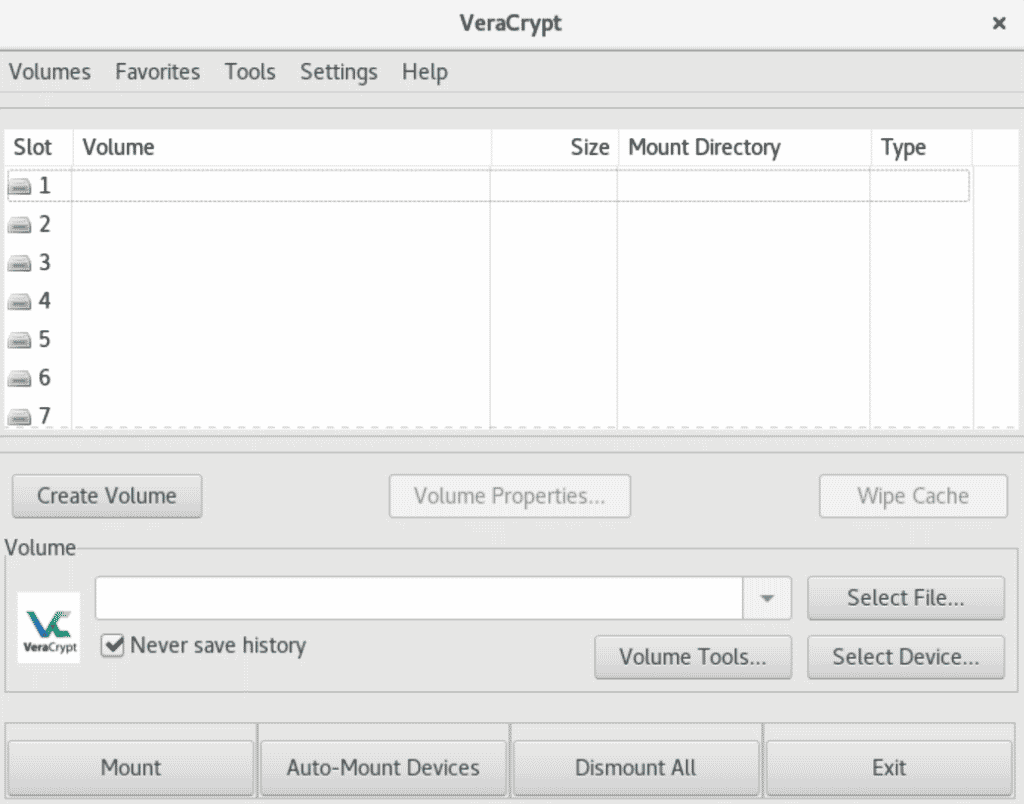Open the Help menu
Screen dimensions: 1024x804
click(424, 71)
